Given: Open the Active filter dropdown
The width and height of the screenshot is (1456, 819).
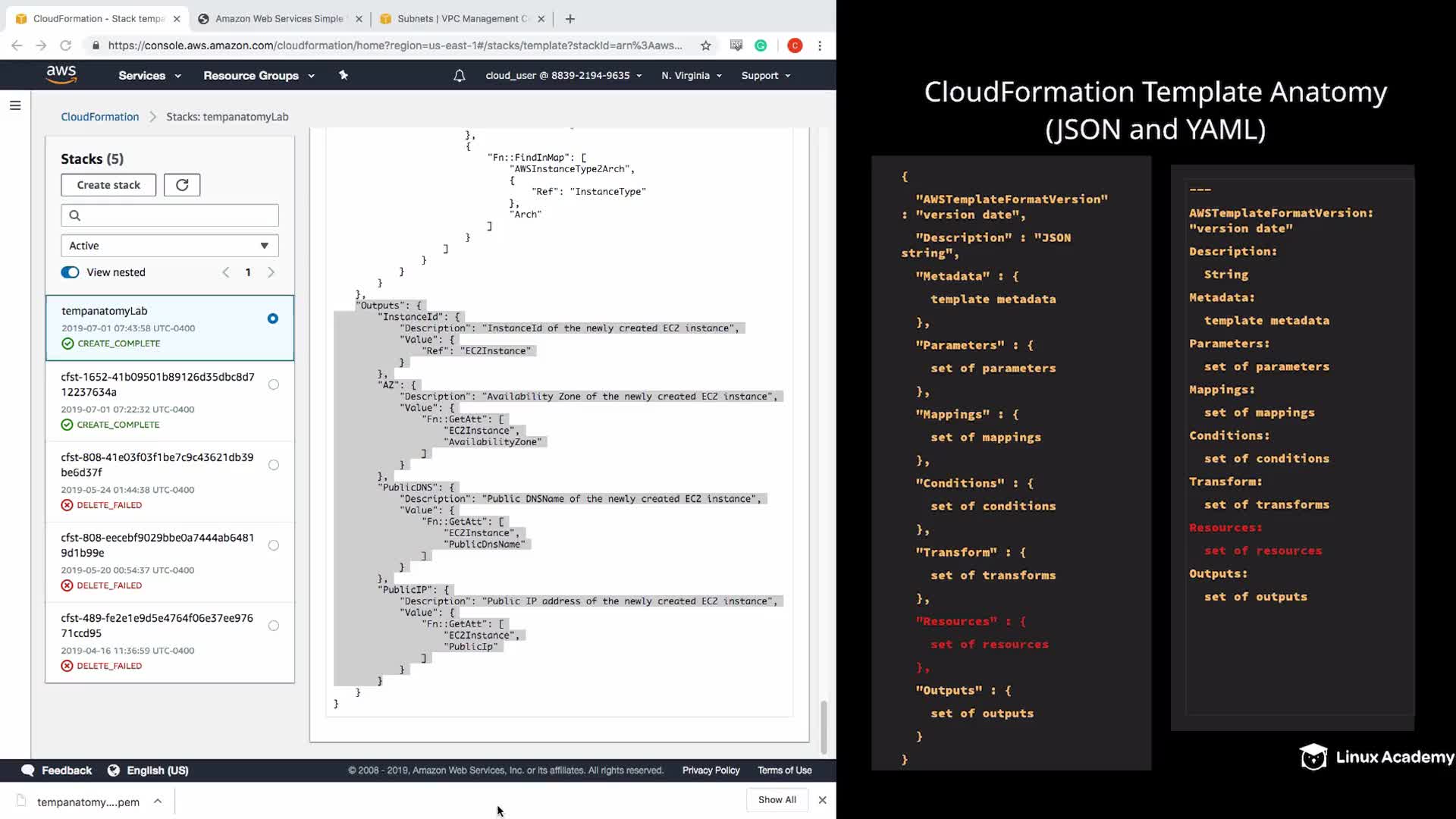Looking at the screenshot, I should pyautogui.click(x=169, y=246).
